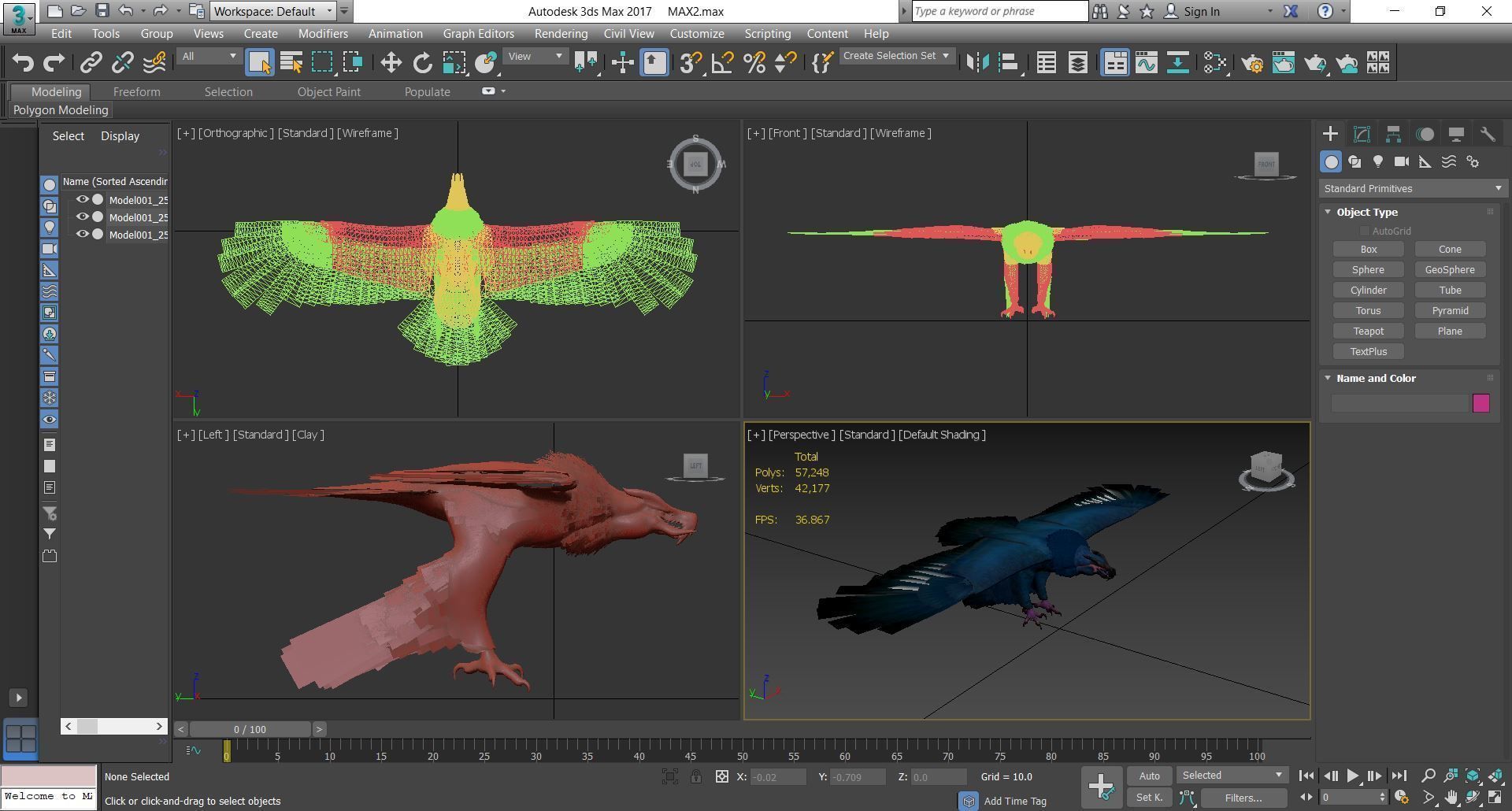The height and width of the screenshot is (811, 1512).
Task: Create a Teapot primitive
Action: 1369,331
